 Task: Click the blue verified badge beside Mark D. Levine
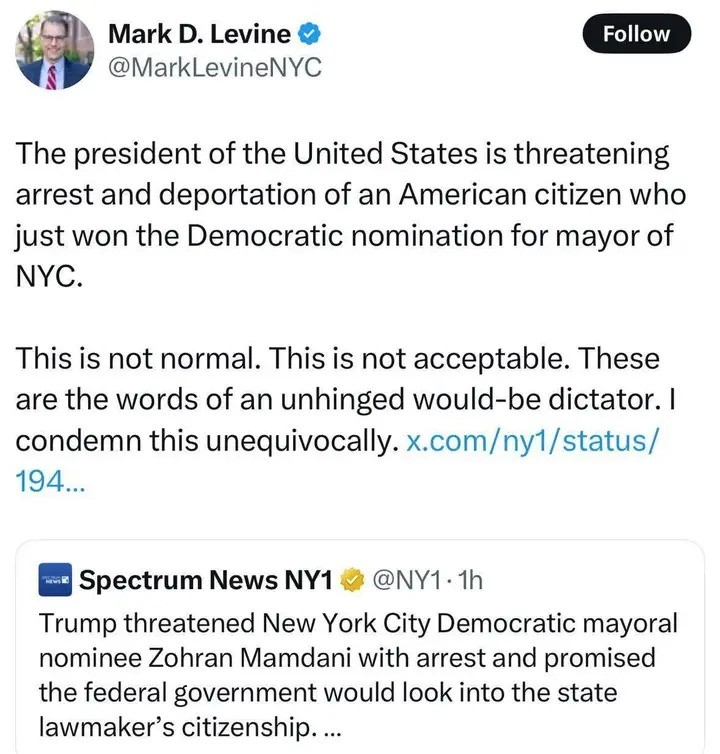pyautogui.click(x=311, y=34)
